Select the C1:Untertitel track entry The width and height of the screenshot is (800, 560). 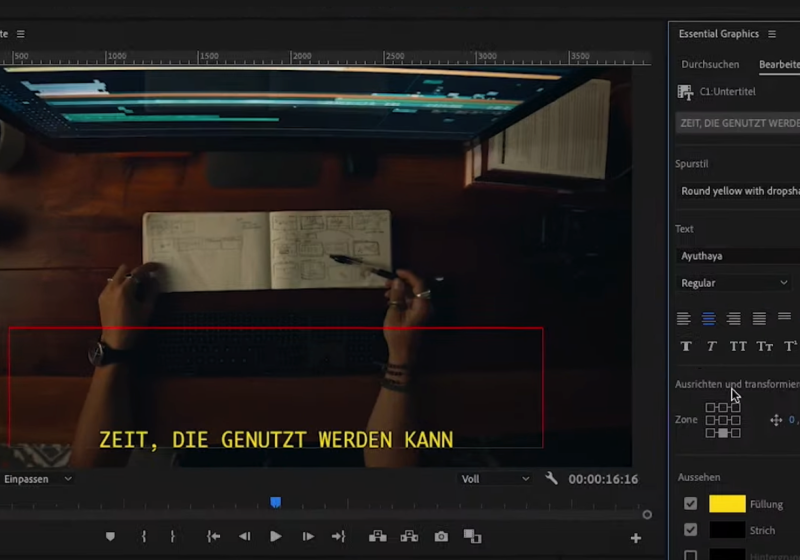tap(727, 92)
